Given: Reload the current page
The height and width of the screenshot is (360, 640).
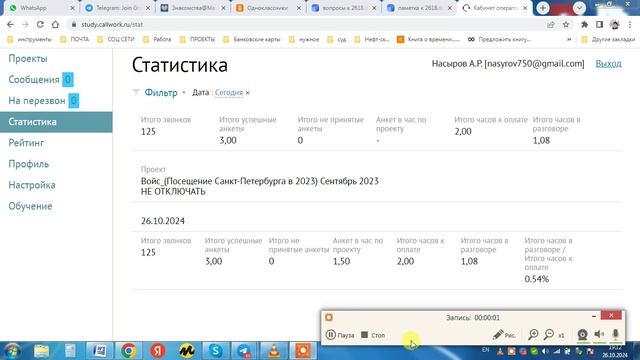Looking at the screenshot, I should [40, 24].
